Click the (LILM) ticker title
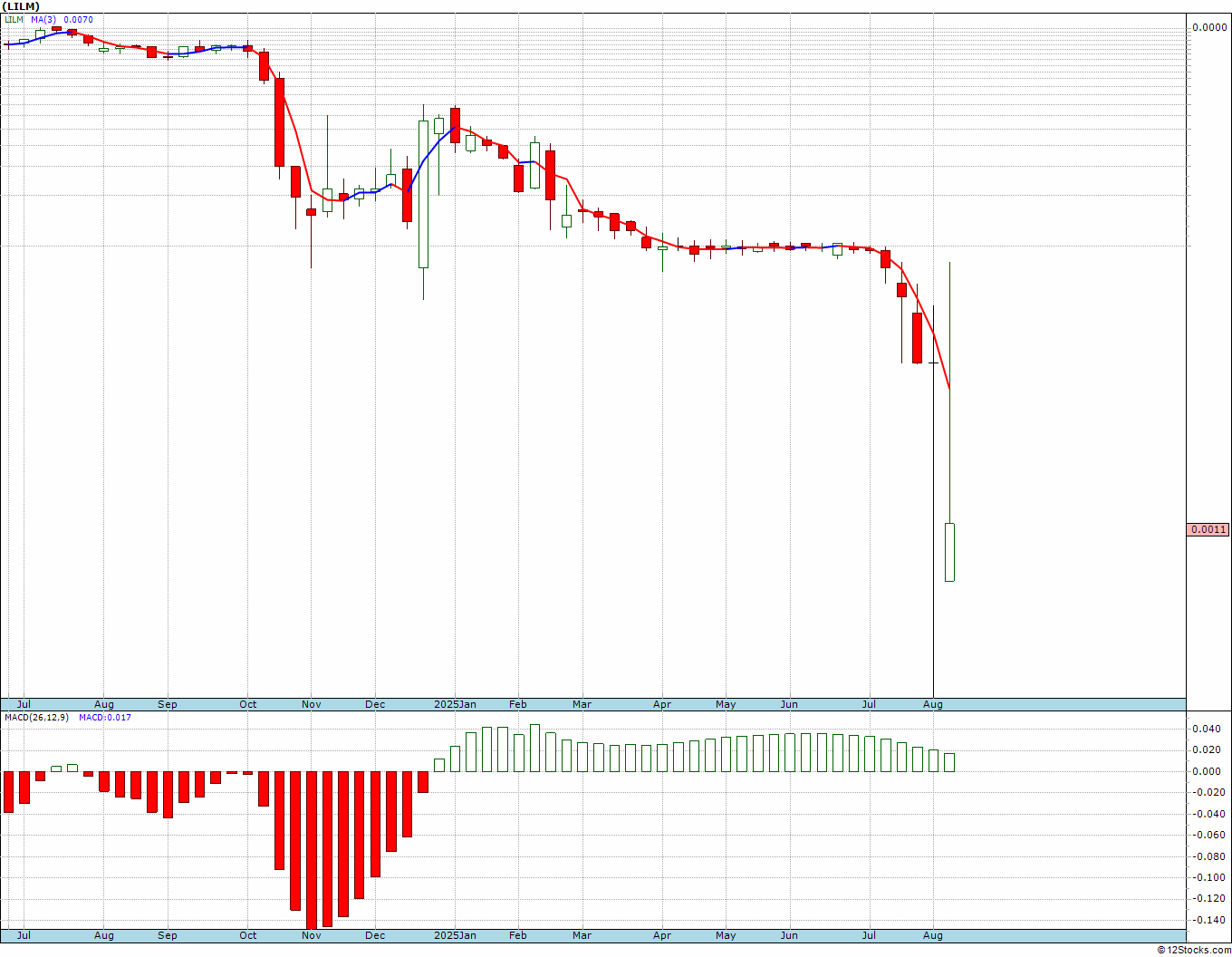This screenshot has width=1232, height=957. pos(20,6)
